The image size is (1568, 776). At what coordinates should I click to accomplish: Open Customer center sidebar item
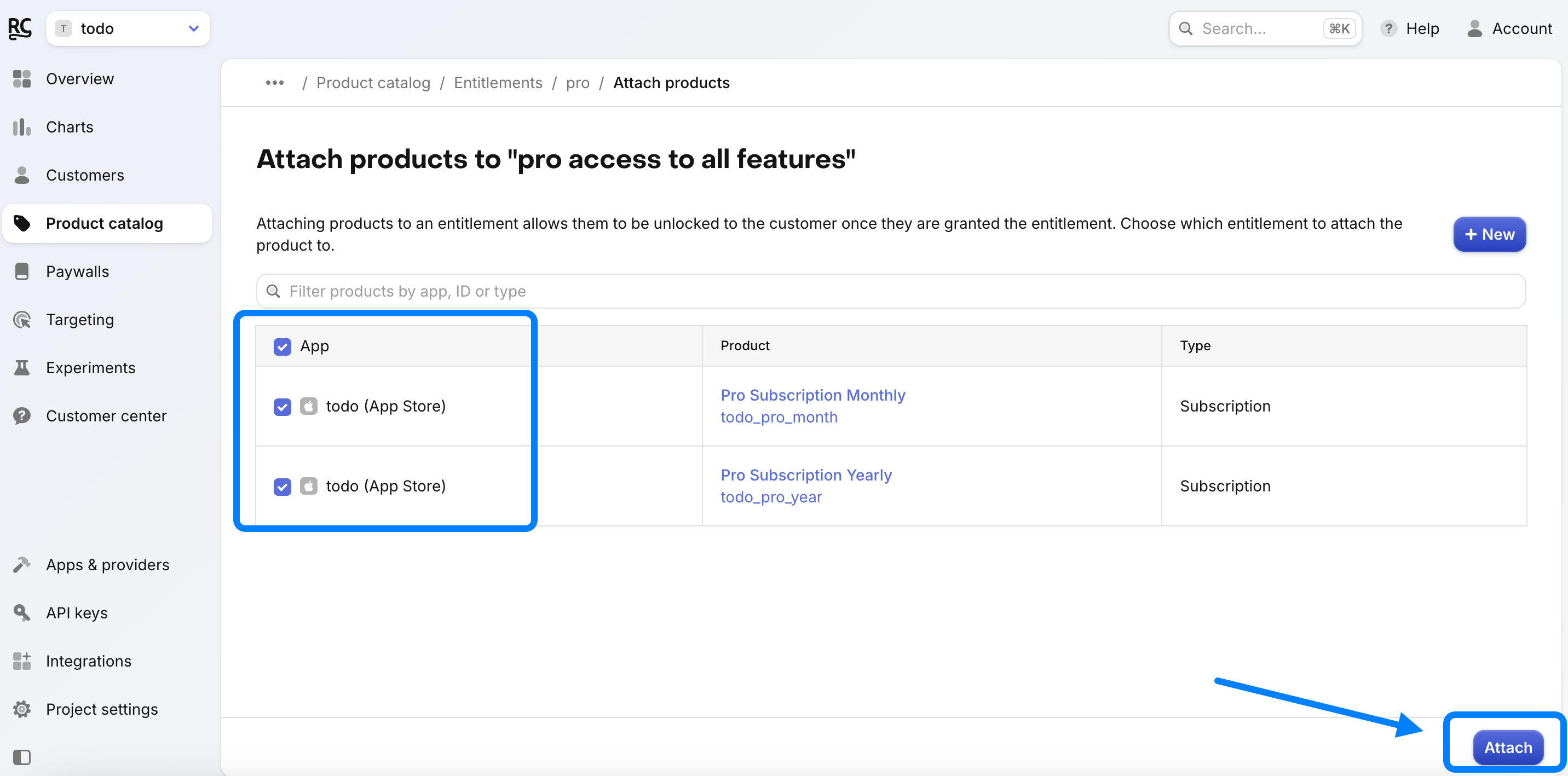[106, 416]
